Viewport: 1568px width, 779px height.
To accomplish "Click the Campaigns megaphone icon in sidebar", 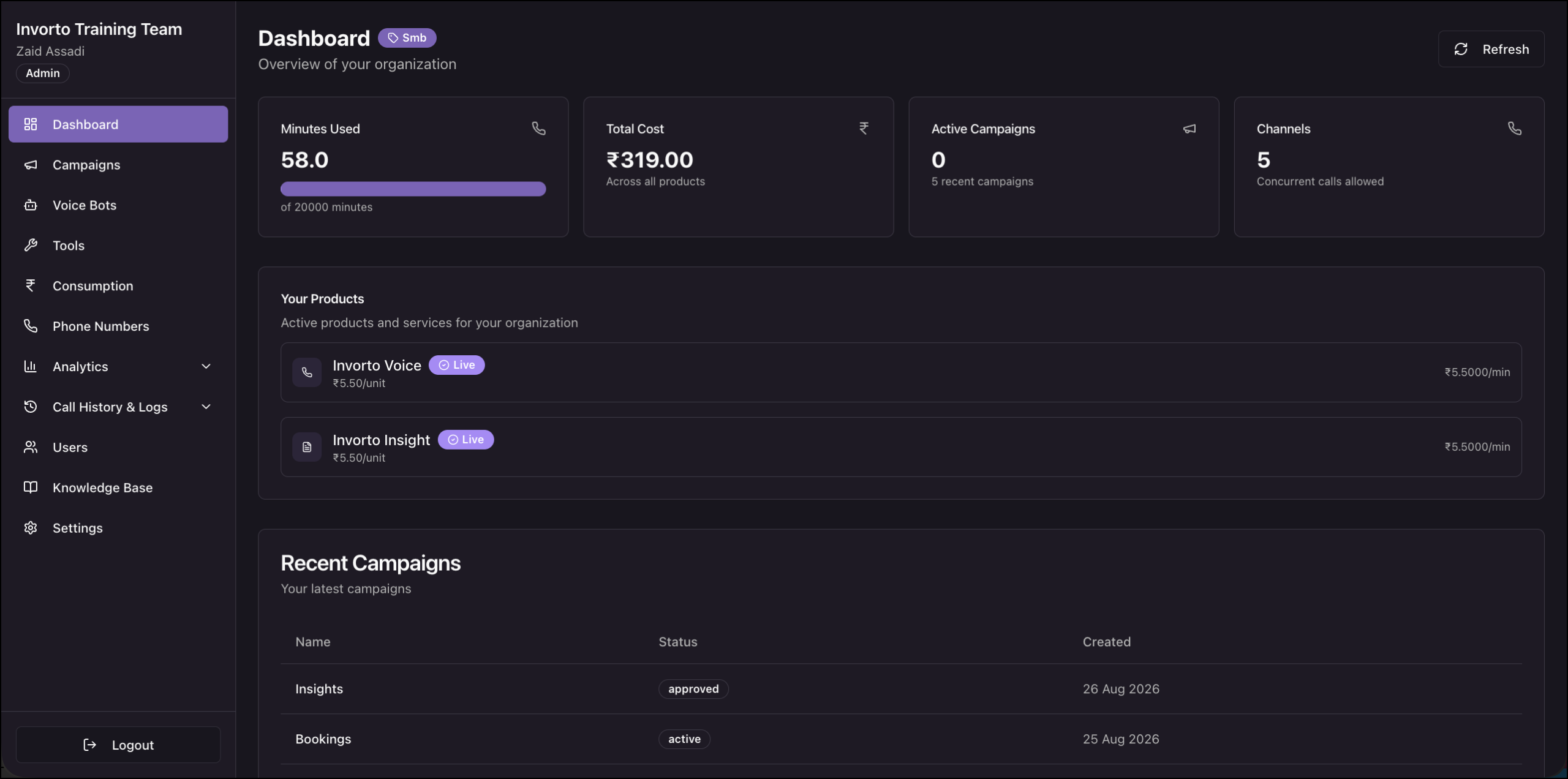I will 31,165.
